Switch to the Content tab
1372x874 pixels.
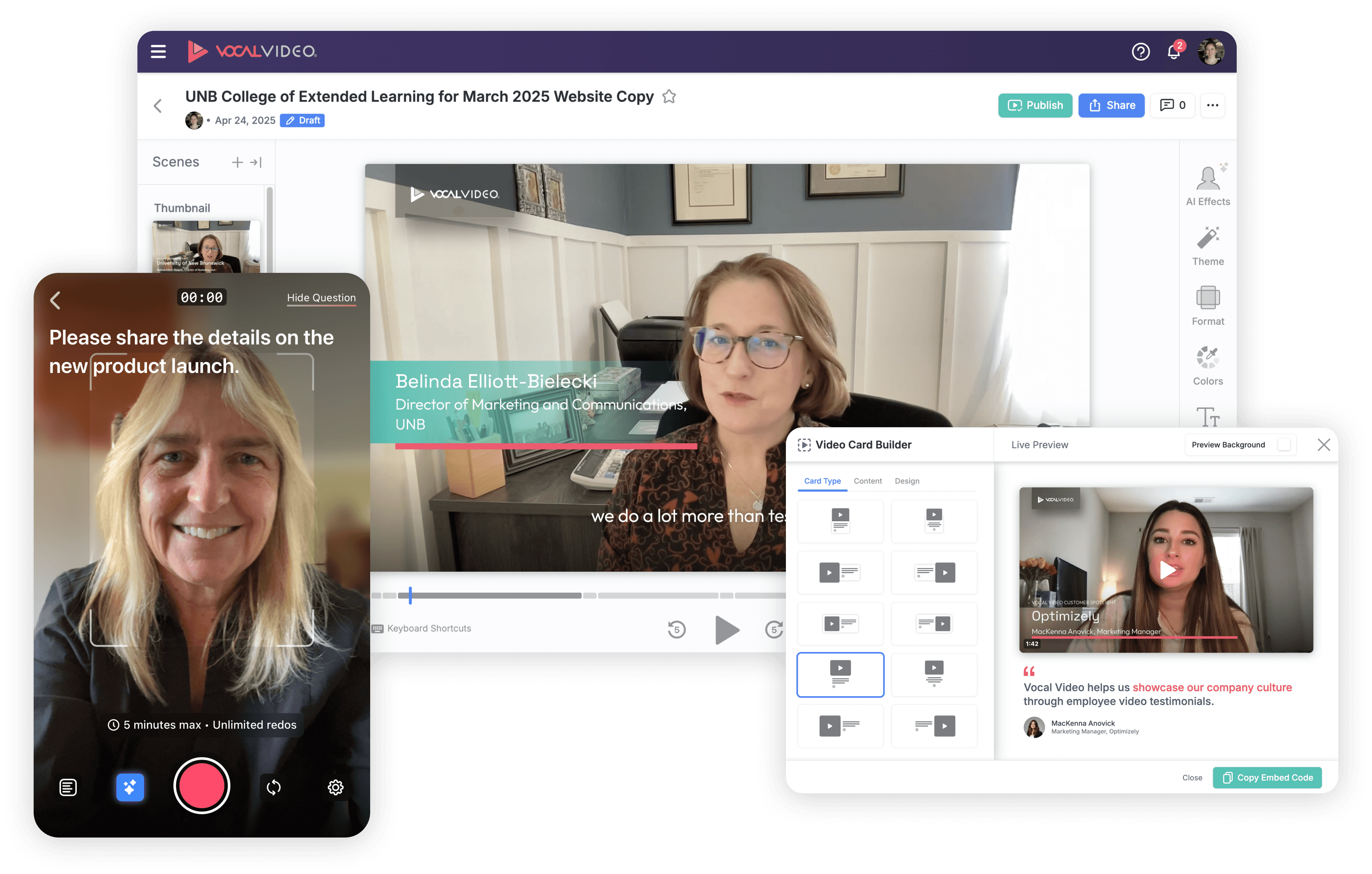click(867, 480)
